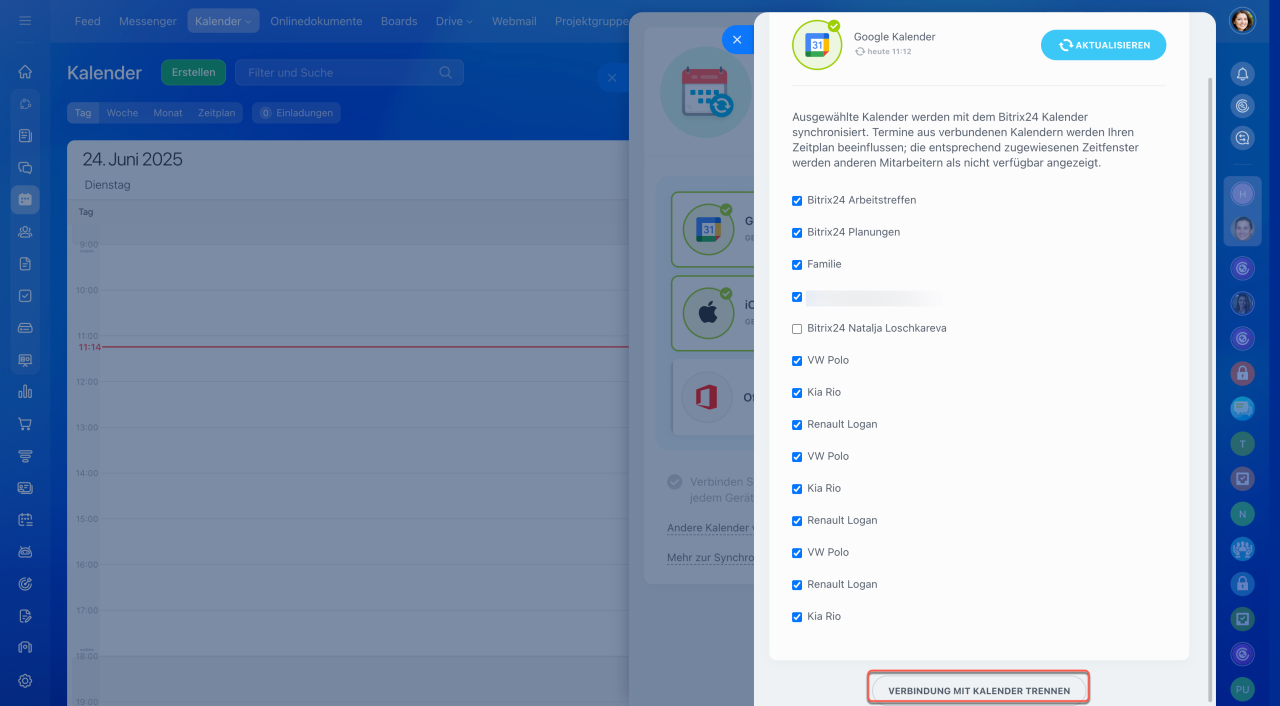Select the Tag view tab

pos(83,113)
